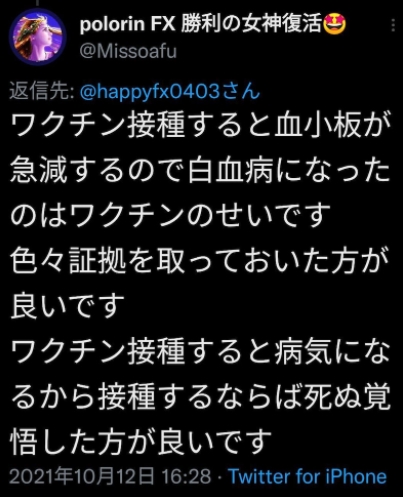The width and height of the screenshot is (403, 497).
Task: Open the polorin FX display name profile
Action: [213, 25]
